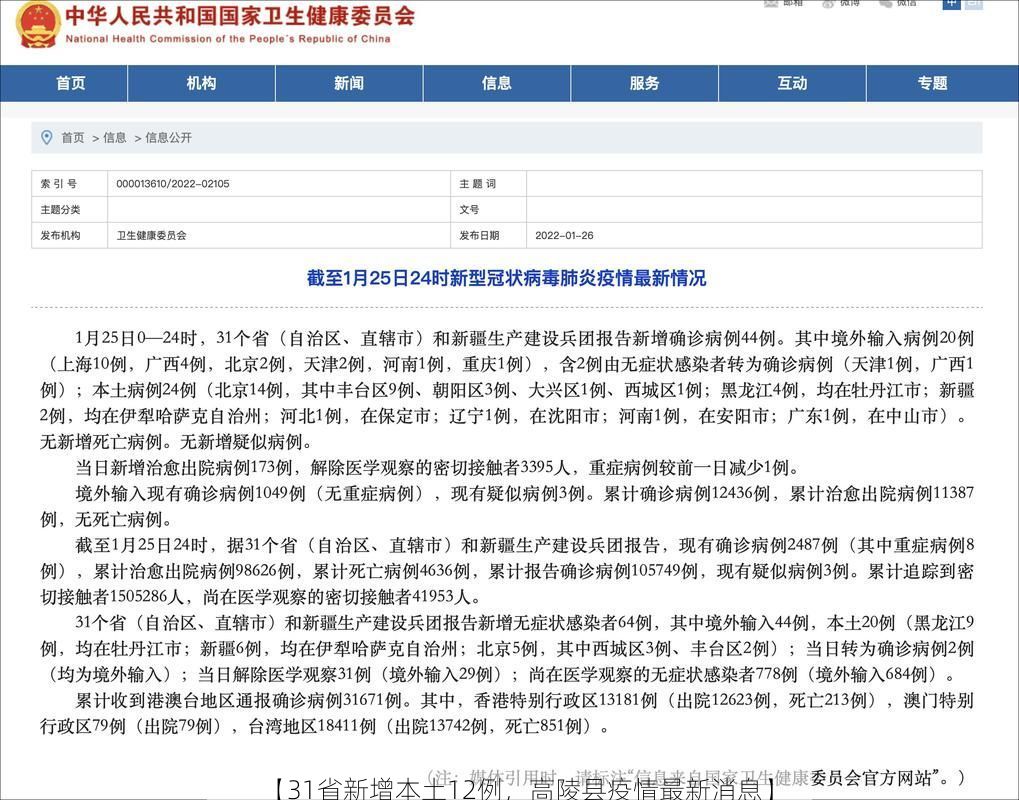The width and height of the screenshot is (1019, 800).
Task: Open 信息公开 from the breadcrumb
Action: 166,137
